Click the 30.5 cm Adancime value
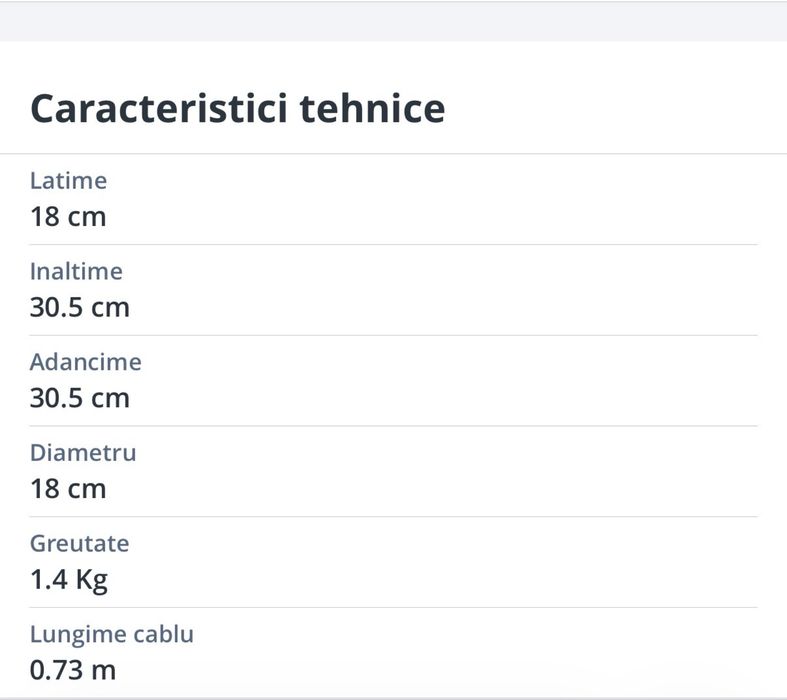This screenshot has width=787, height=700. (x=80, y=398)
